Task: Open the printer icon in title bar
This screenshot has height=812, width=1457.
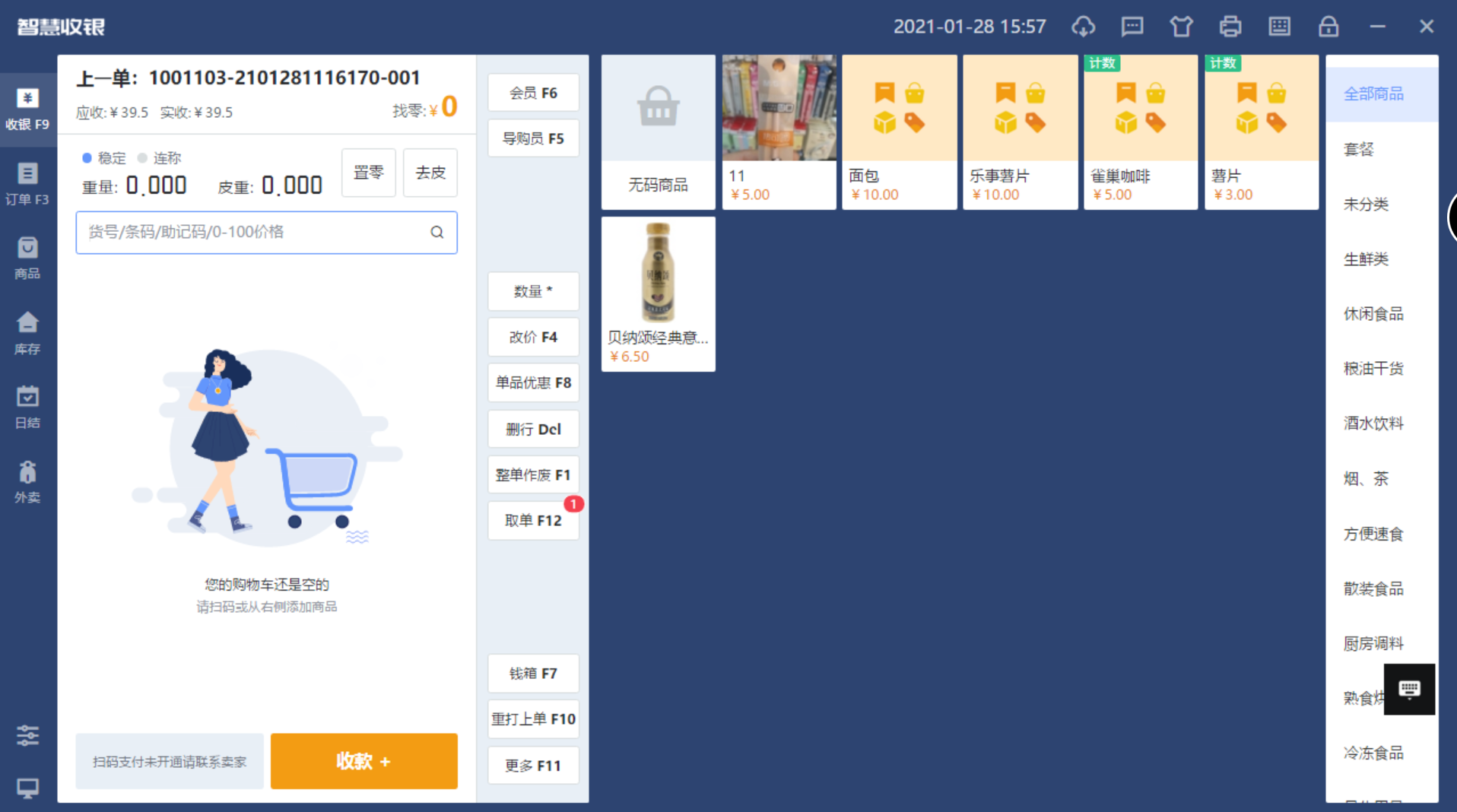Action: coord(1230,27)
